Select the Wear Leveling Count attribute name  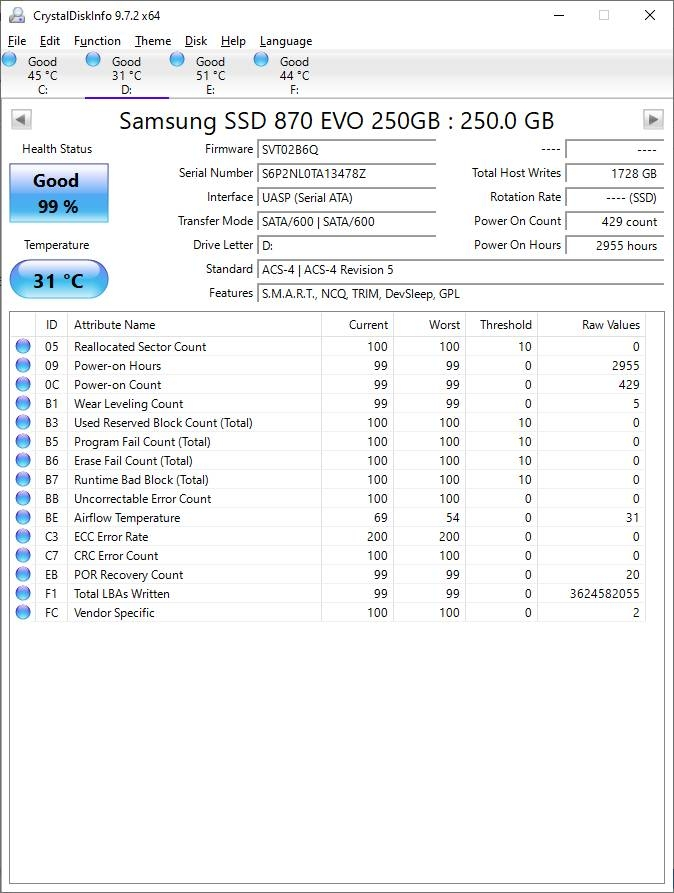coord(129,404)
